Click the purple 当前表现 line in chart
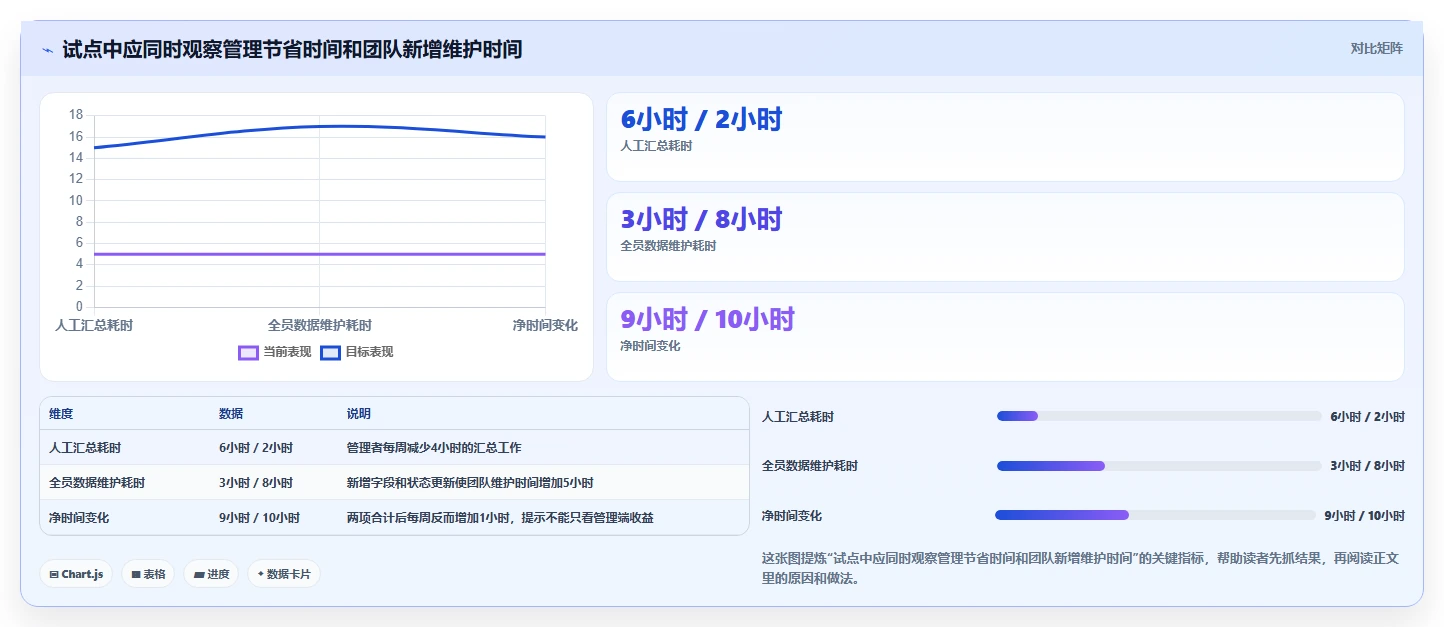 [320, 254]
